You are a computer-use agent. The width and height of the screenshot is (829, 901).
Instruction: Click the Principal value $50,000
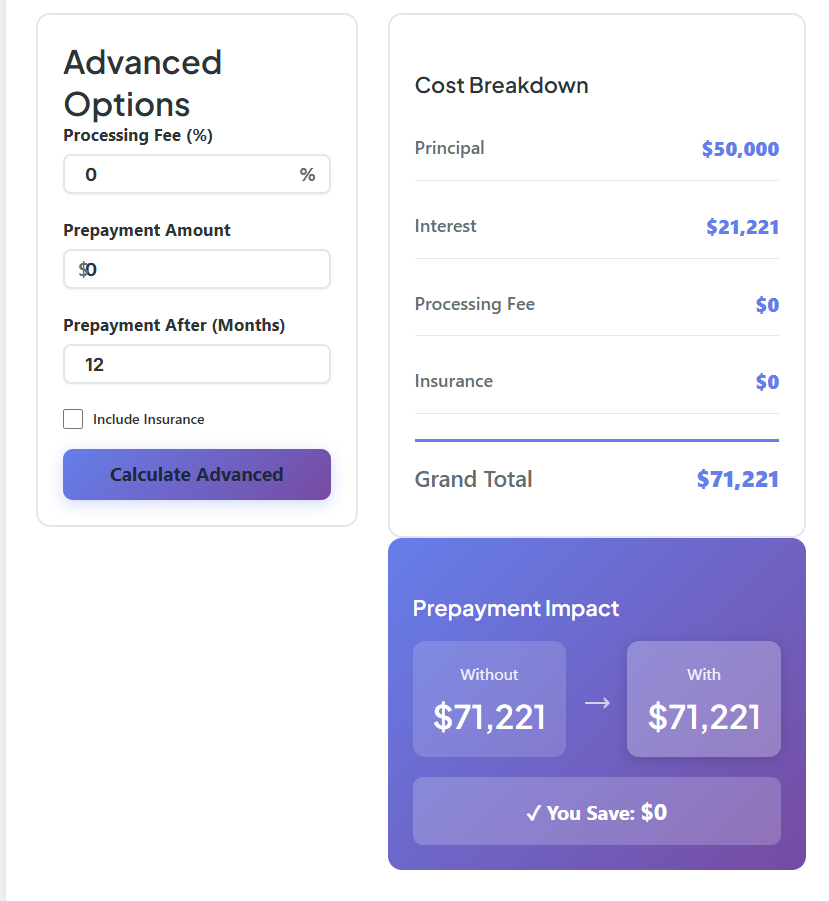(x=740, y=149)
